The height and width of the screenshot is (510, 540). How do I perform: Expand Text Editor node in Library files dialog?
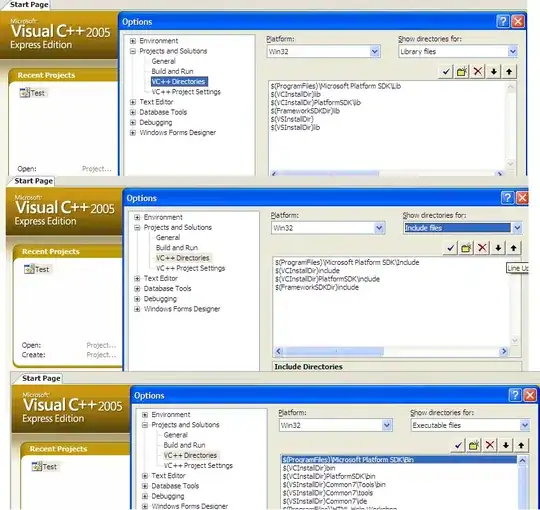(133, 102)
